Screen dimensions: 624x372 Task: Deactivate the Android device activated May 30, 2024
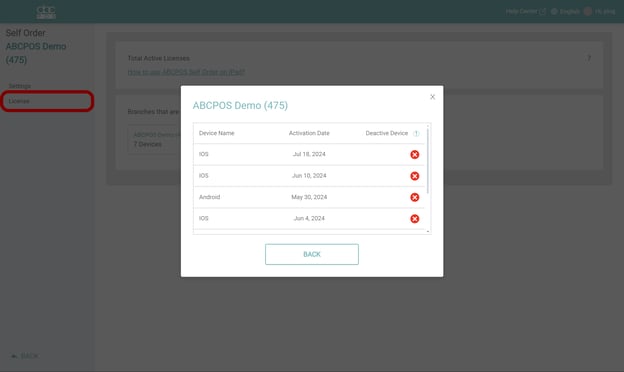[x=414, y=197]
